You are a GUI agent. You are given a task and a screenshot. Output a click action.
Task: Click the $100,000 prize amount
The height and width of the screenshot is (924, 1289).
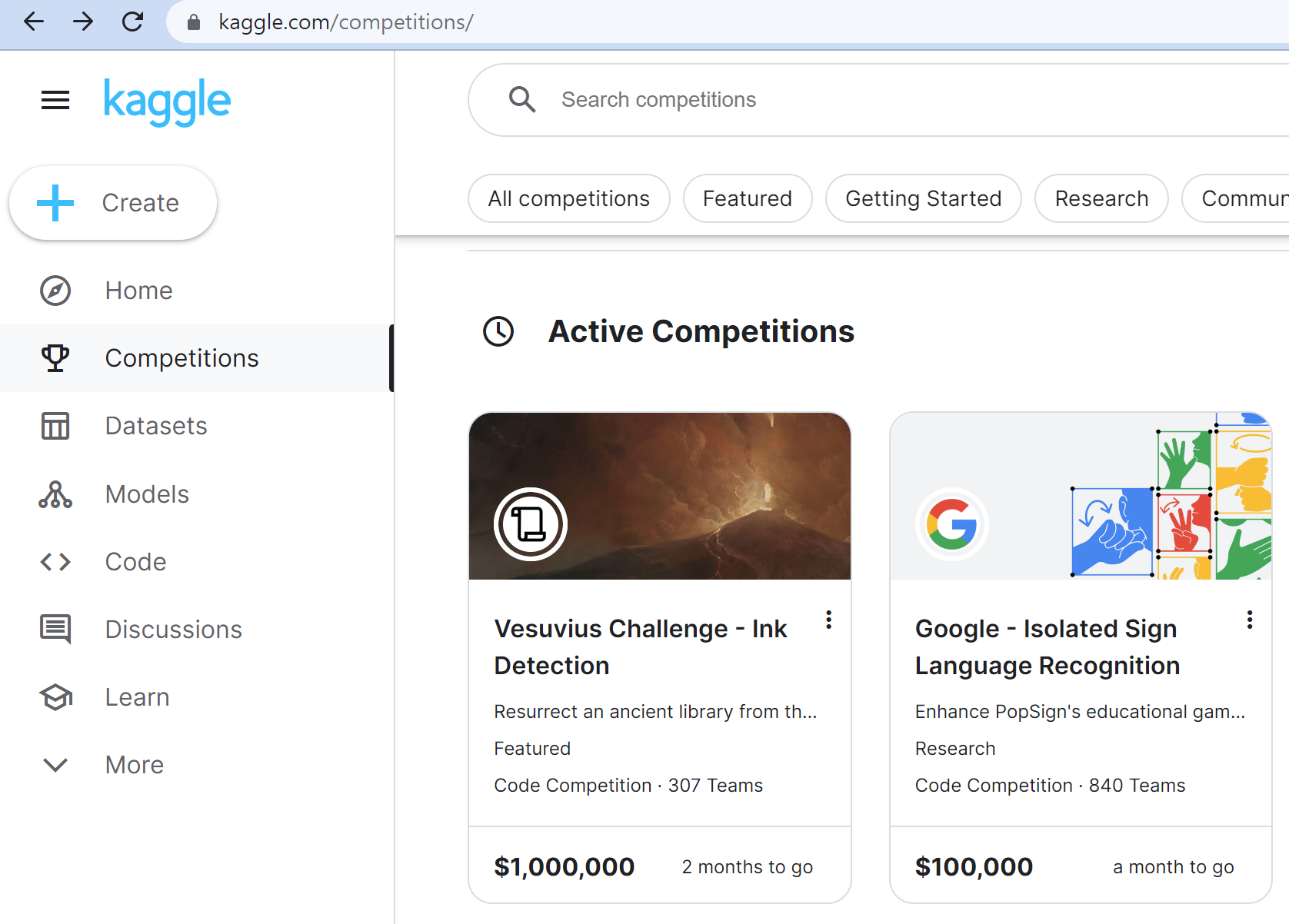(974, 867)
